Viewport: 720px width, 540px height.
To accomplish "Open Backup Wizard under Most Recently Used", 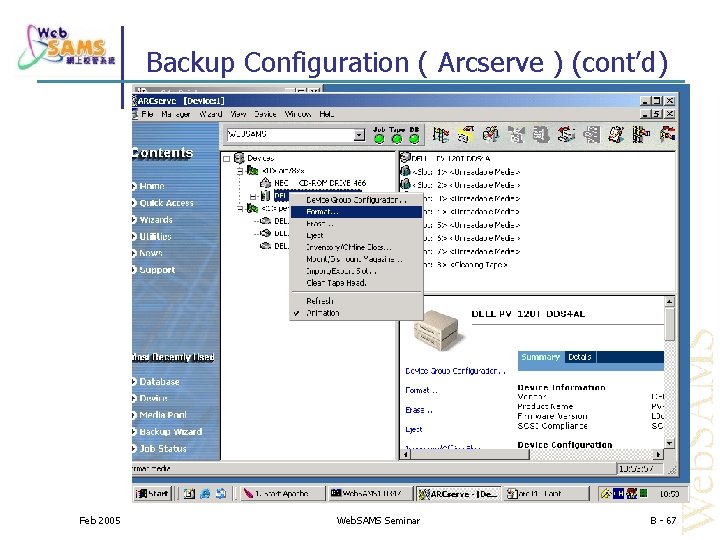I will [170, 432].
